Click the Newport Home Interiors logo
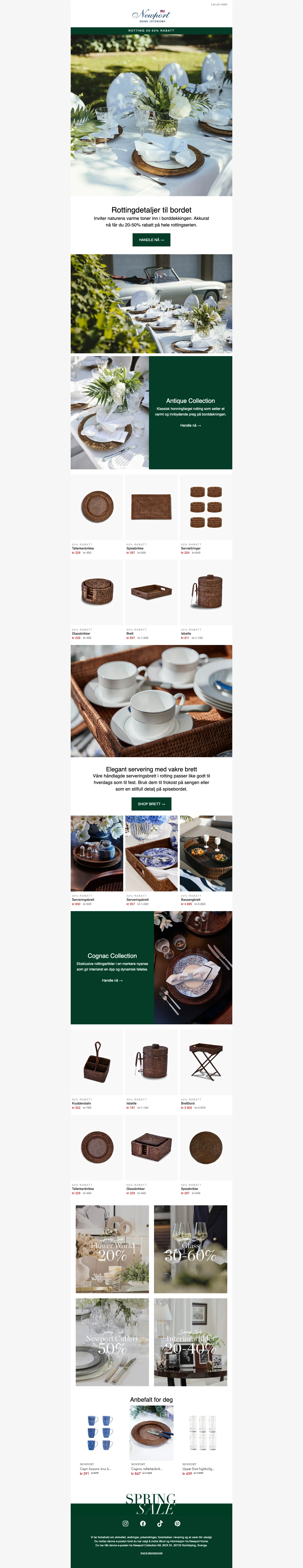303x1568 pixels. point(151,15)
